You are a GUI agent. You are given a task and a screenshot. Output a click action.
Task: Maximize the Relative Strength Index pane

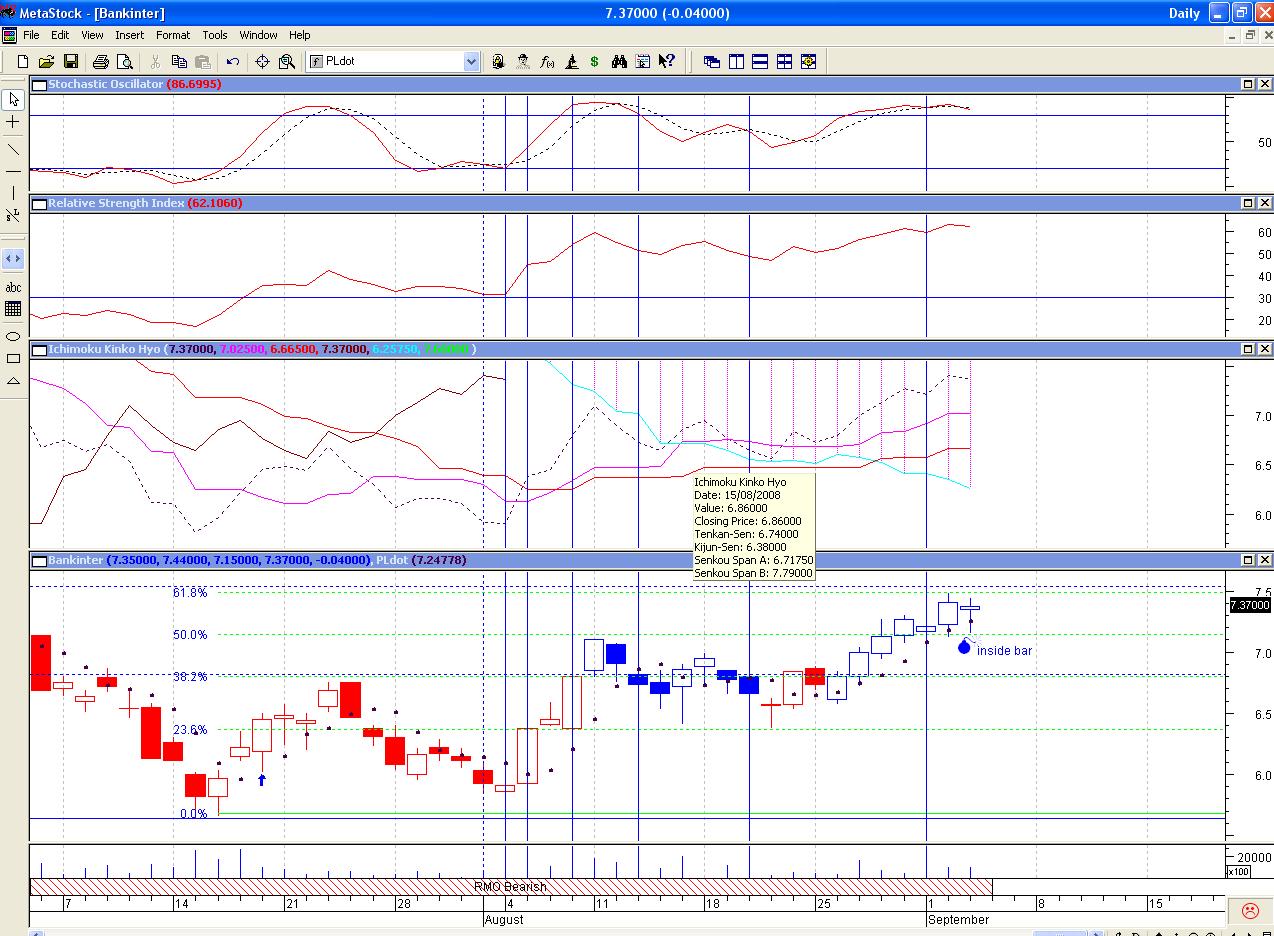1248,203
